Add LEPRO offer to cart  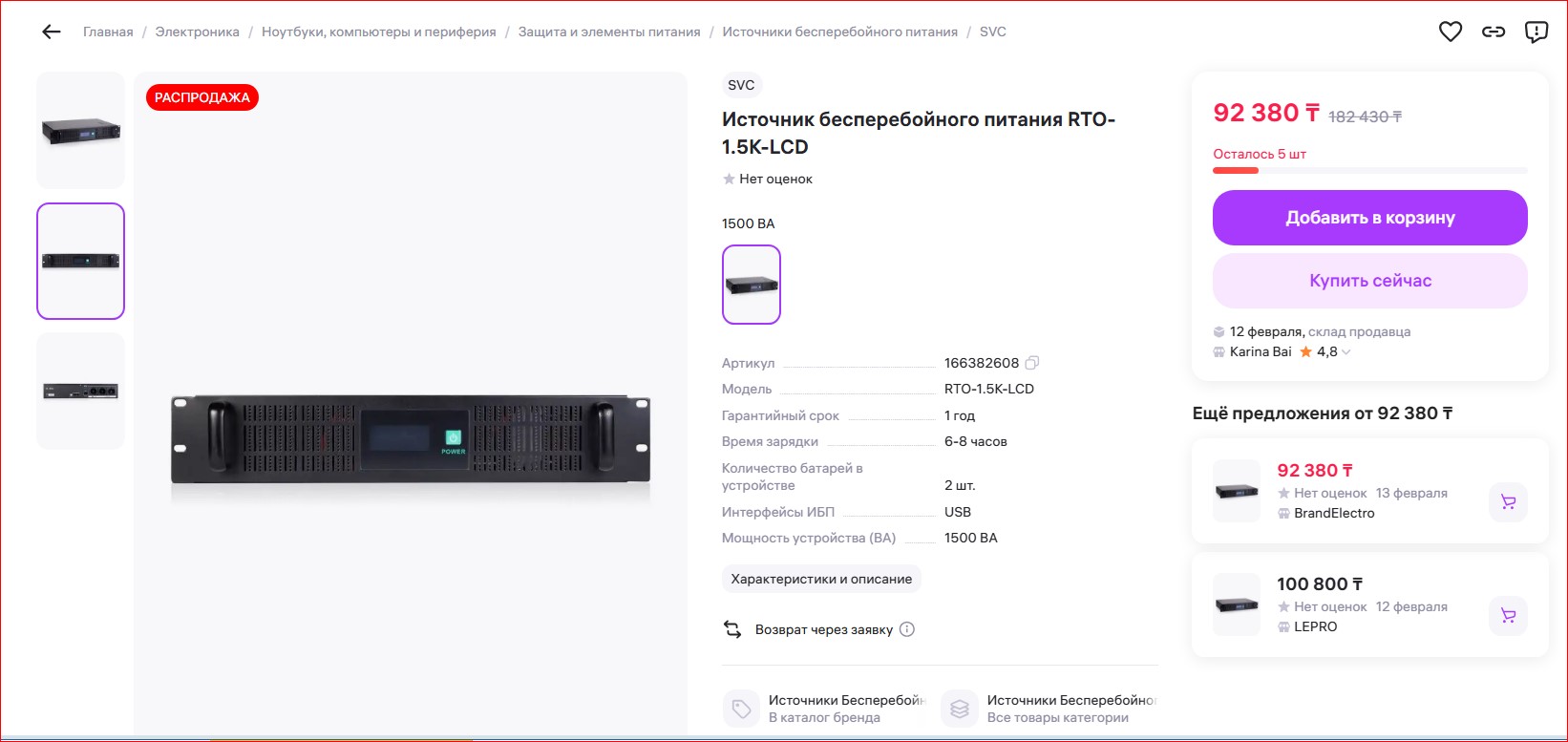coord(1508,616)
